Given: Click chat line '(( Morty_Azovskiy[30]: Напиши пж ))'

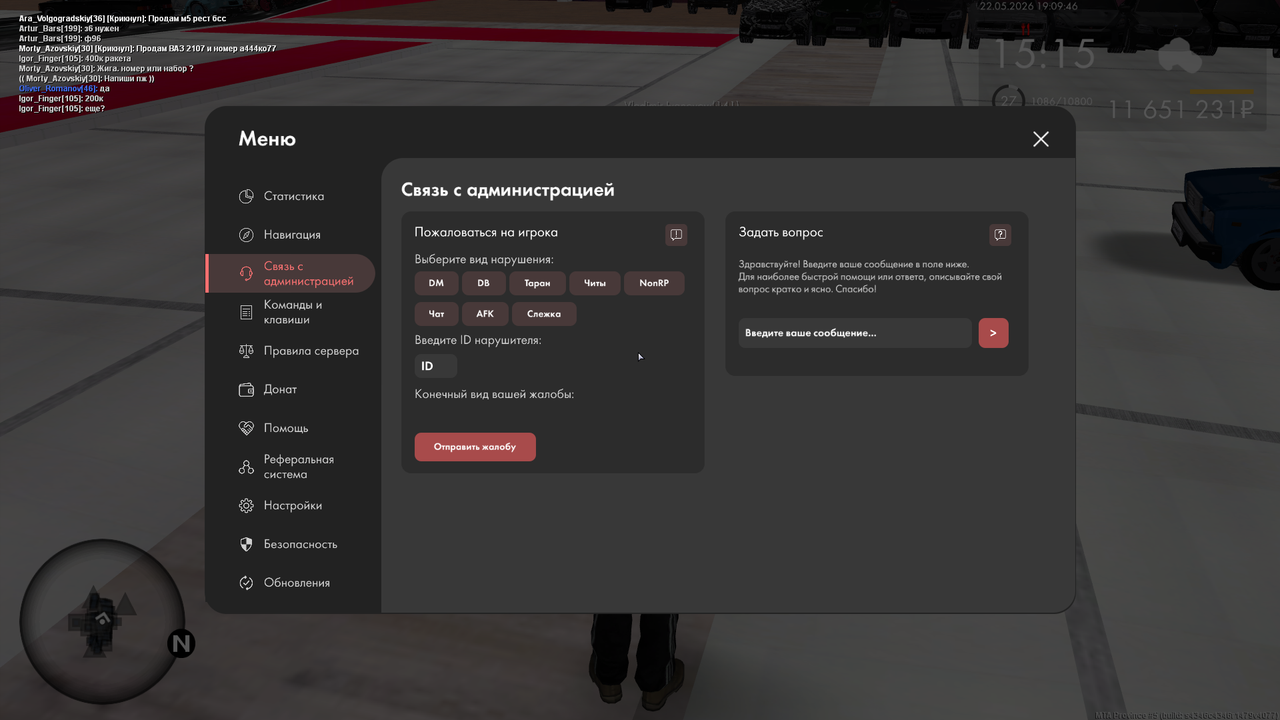Looking at the screenshot, I should [x=87, y=78].
